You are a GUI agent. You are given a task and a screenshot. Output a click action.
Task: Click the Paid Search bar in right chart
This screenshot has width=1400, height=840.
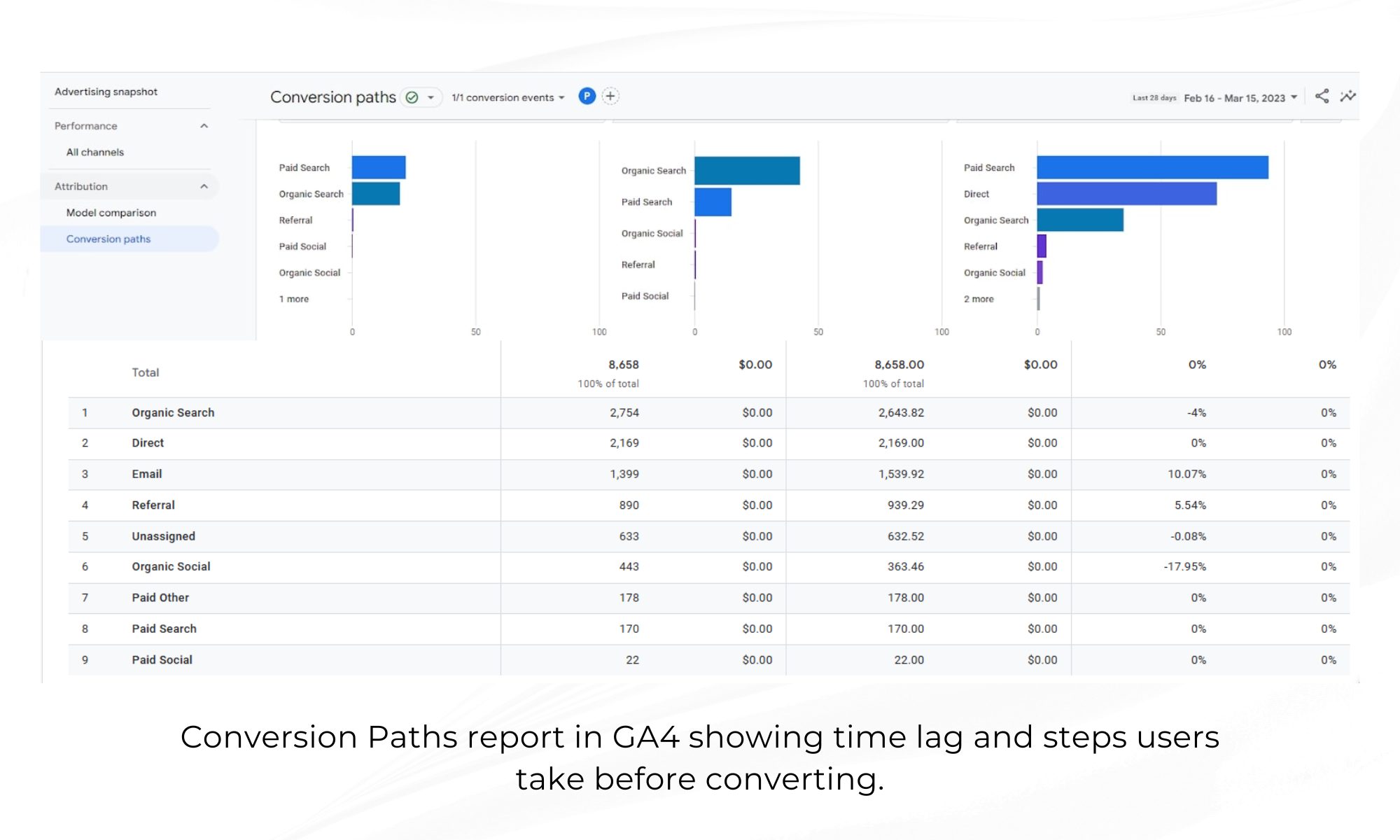[1151, 167]
